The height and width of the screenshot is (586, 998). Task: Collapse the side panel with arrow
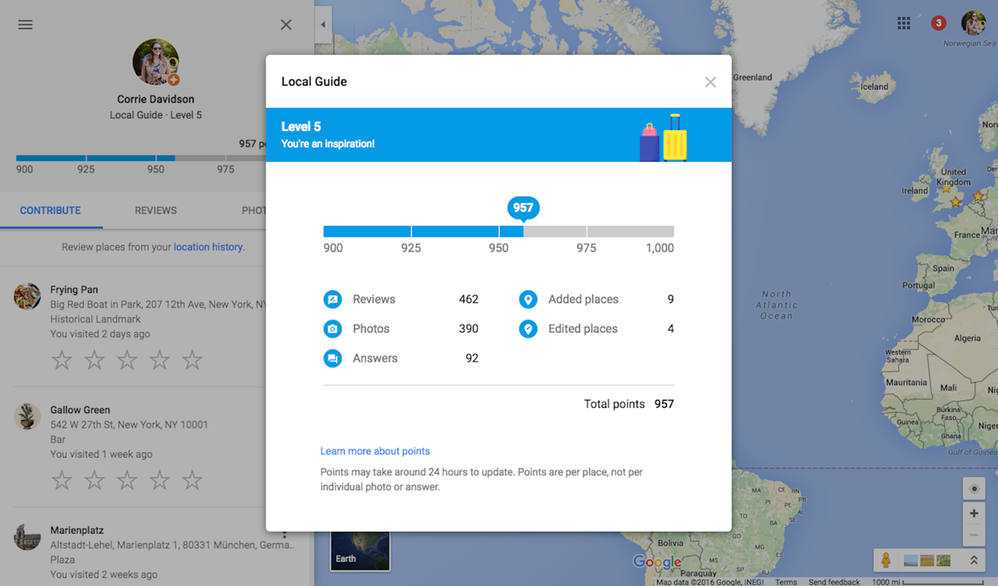[323, 25]
